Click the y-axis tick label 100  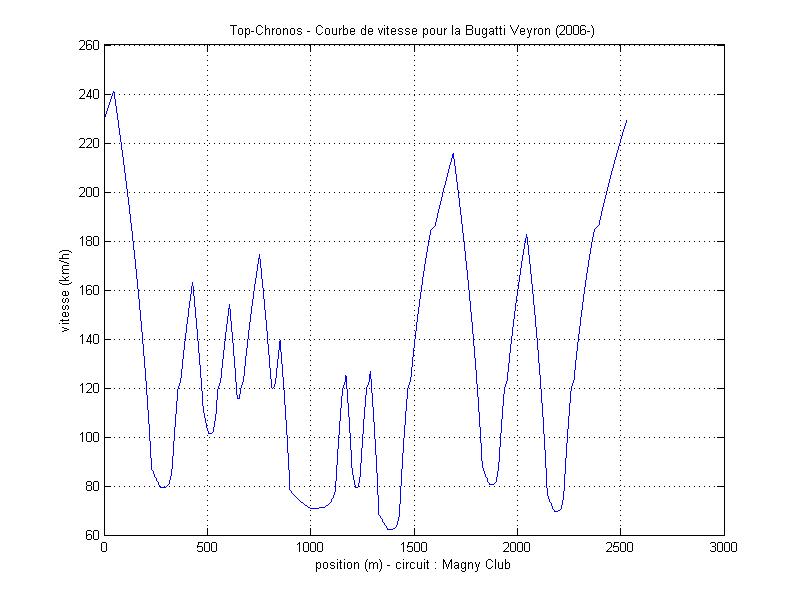click(89, 437)
